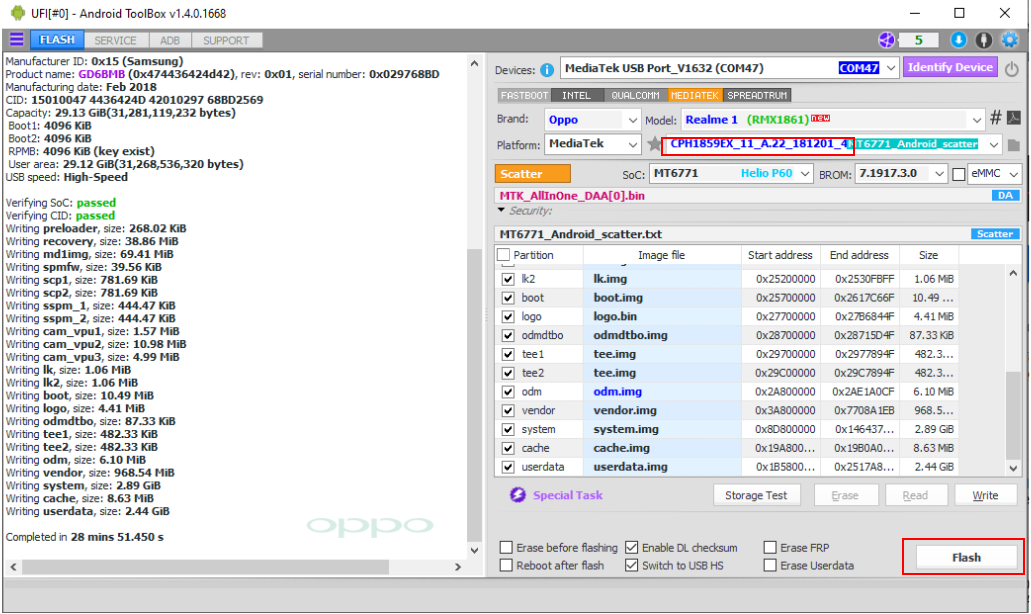Click the Start address column header
This screenshot has height=614, width=1031.
point(780,255)
